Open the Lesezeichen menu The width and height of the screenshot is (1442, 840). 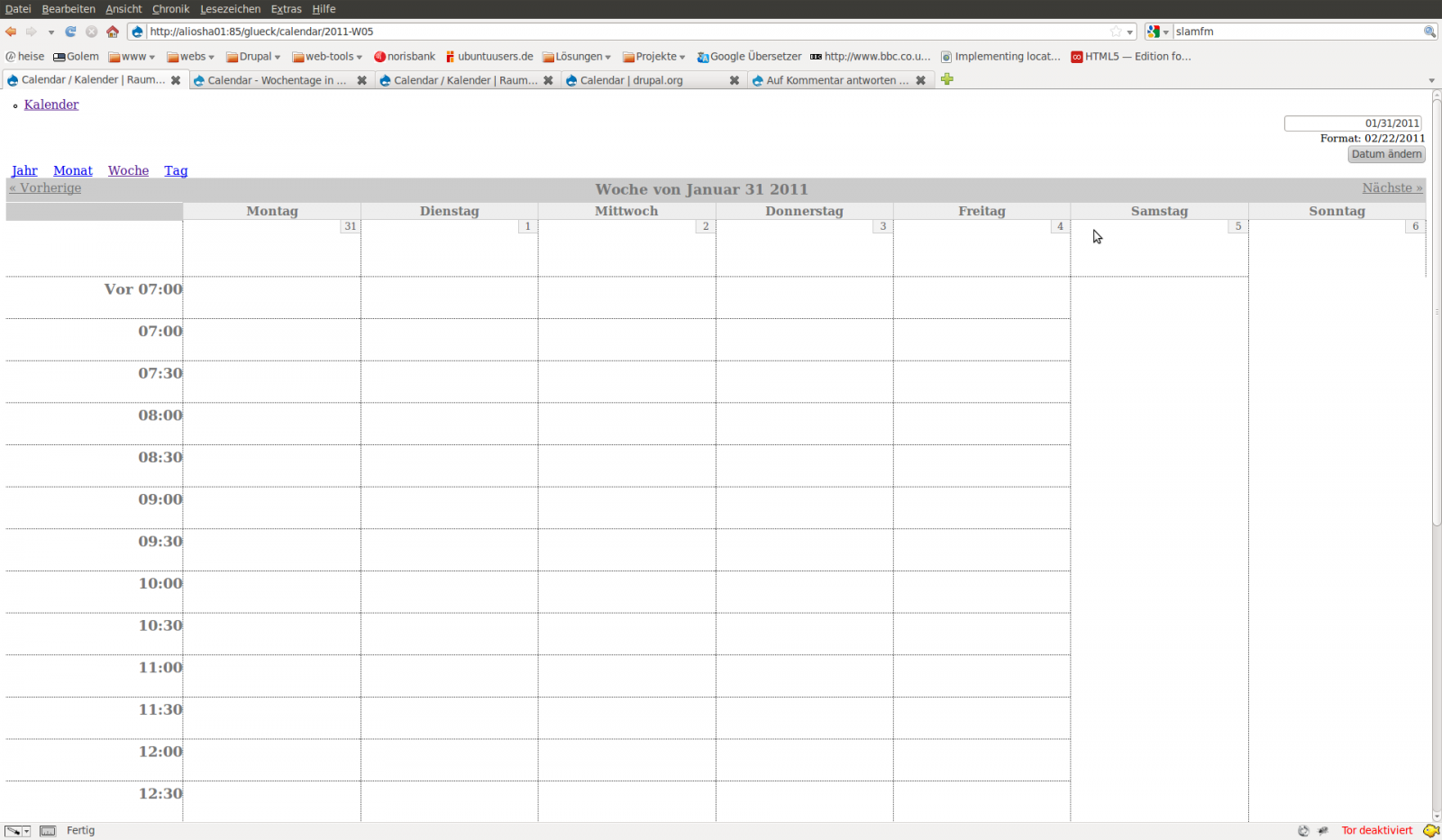pyautogui.click(x=230, y=9)
